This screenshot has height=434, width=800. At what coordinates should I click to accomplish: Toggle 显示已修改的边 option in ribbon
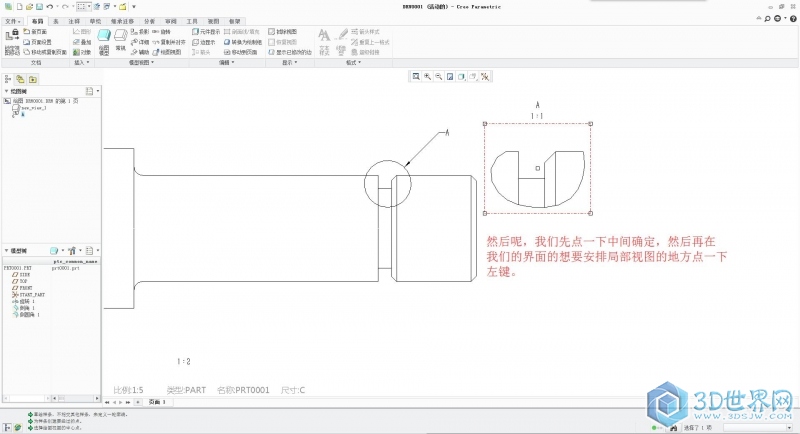[288, 52]
